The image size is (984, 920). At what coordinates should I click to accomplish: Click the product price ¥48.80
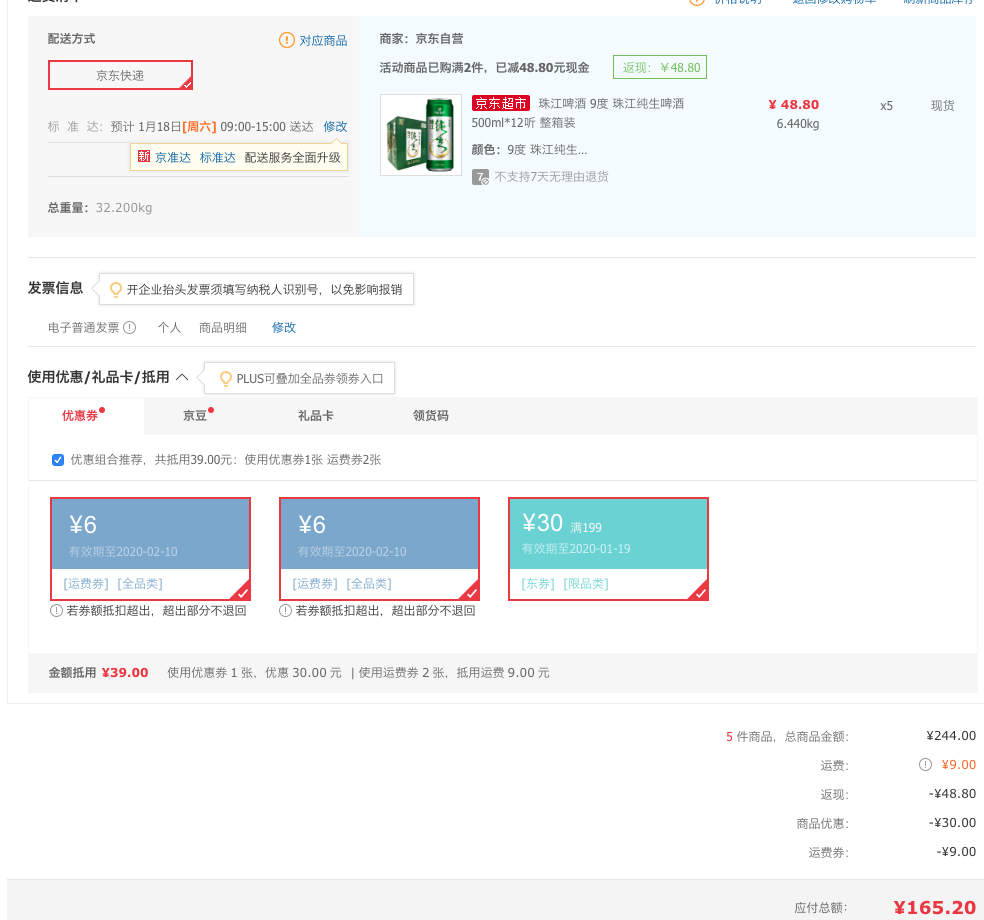click(793, 105)
